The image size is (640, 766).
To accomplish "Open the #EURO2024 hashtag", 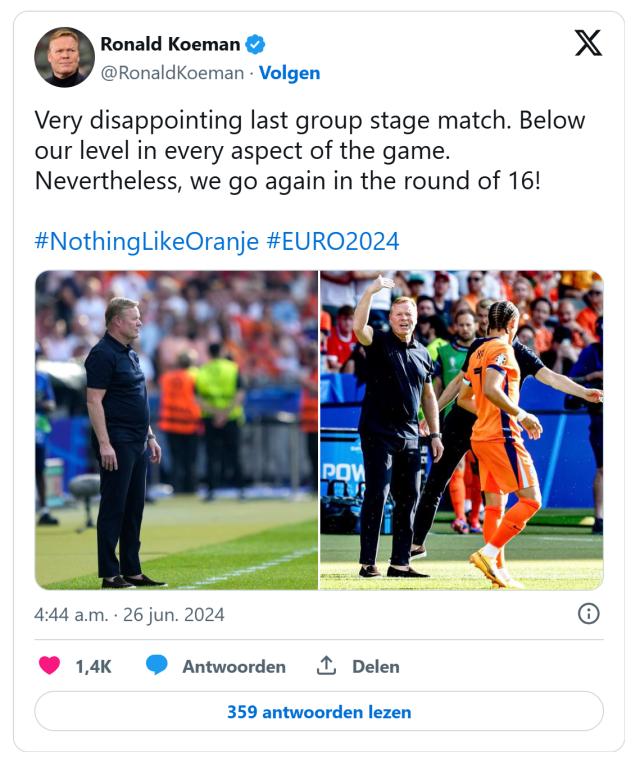I will click(332, 241).
